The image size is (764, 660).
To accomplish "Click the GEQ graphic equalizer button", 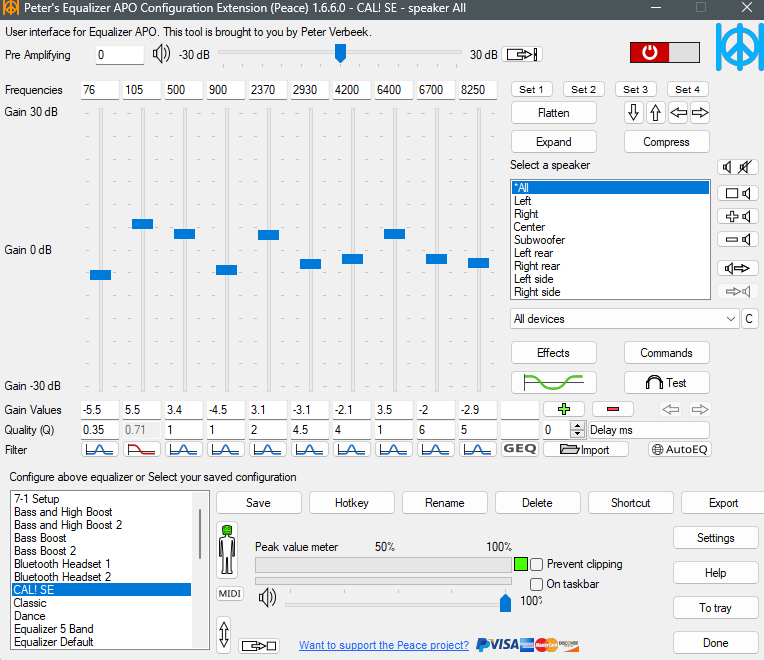I will pyautogui.click(x=519, y=449).
